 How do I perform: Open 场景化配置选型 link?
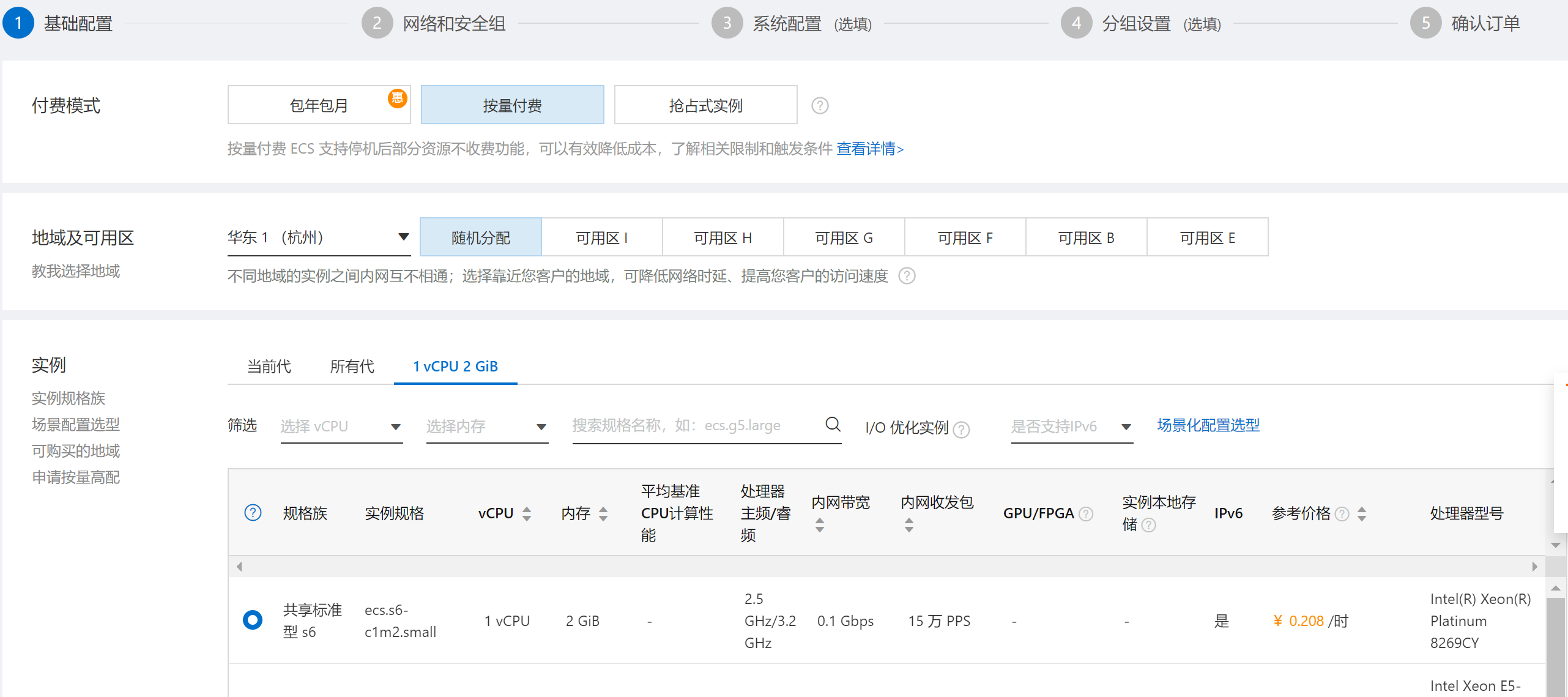[1208, 425]
